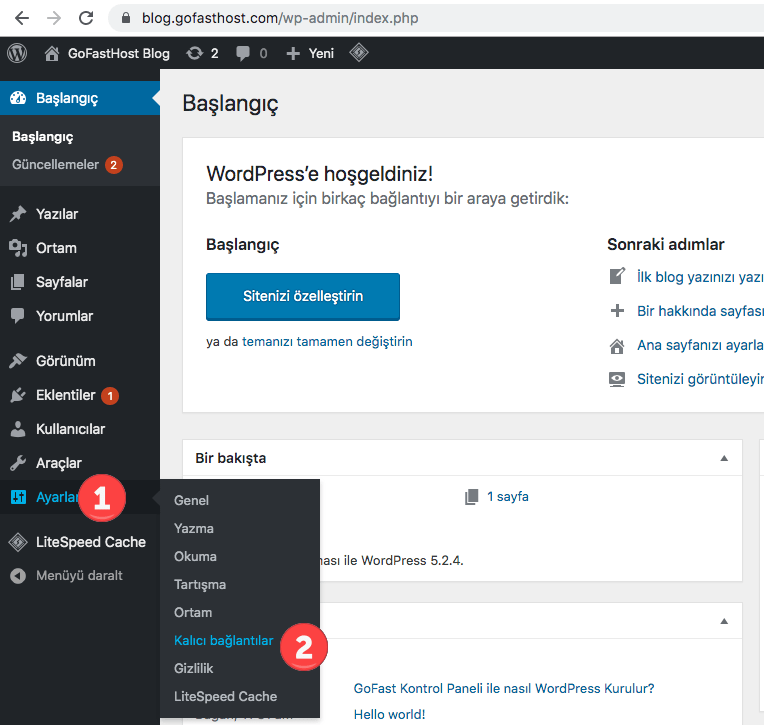Open the Başlangıç submenu item
This screenshot has width=764, height=725.
click(x=43, y=136)
